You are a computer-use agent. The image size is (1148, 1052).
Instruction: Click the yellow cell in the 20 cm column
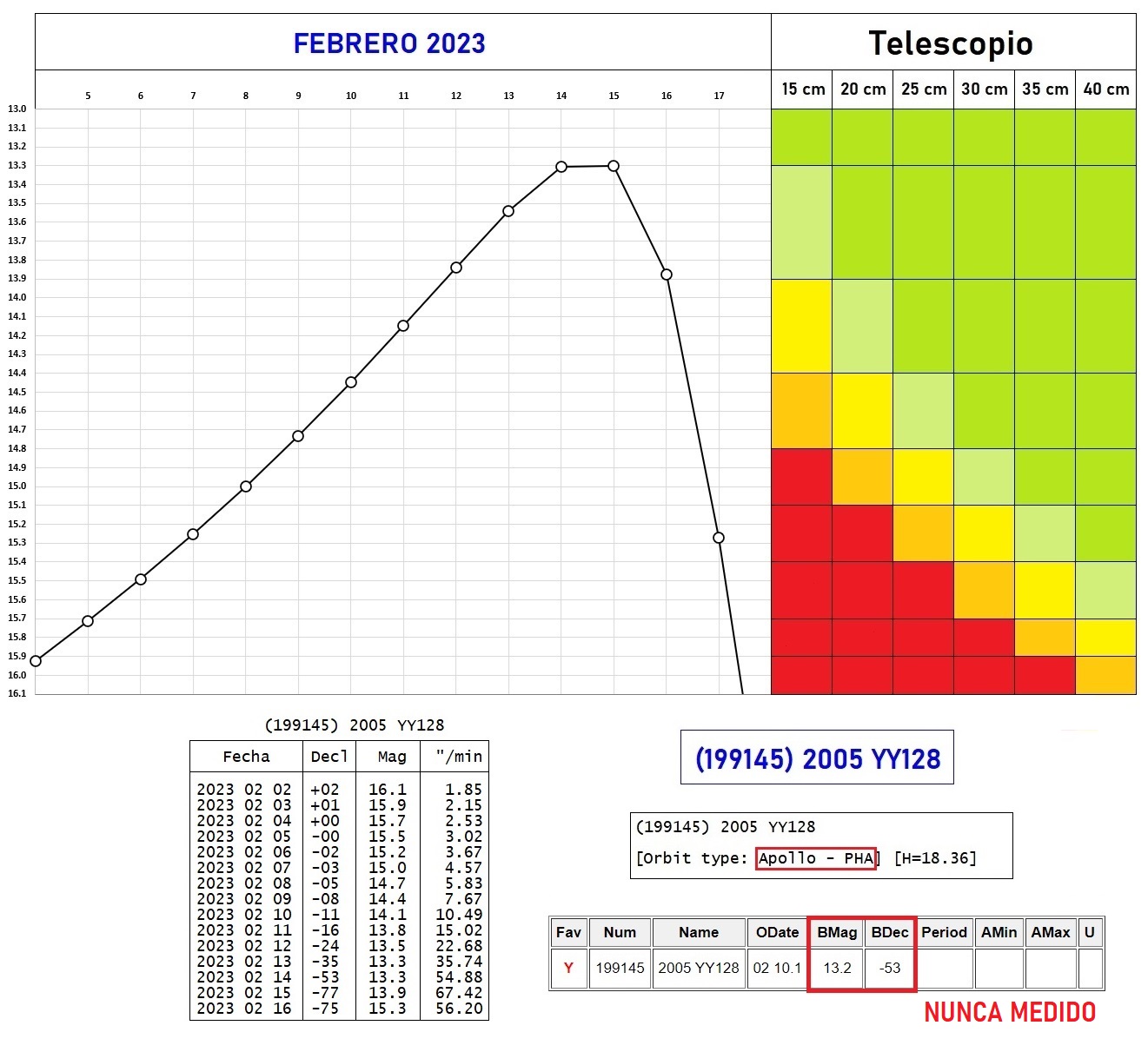[863, 411]
